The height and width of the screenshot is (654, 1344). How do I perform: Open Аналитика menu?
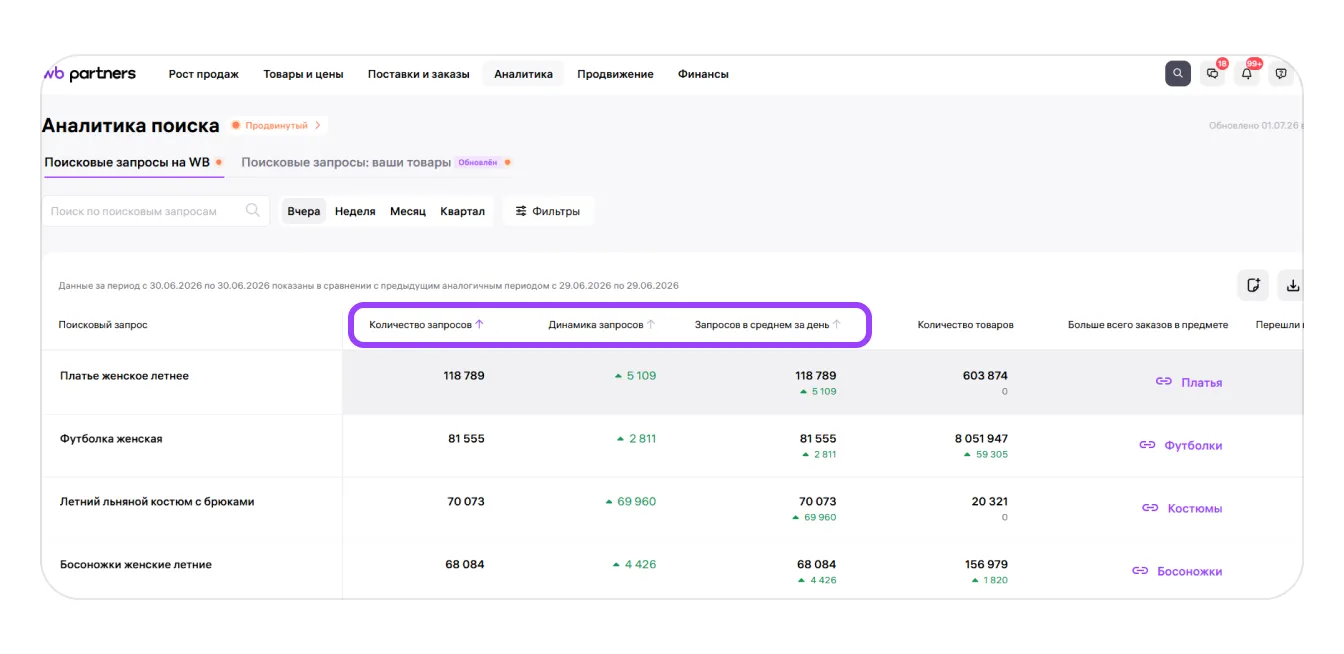pos(523,74)
